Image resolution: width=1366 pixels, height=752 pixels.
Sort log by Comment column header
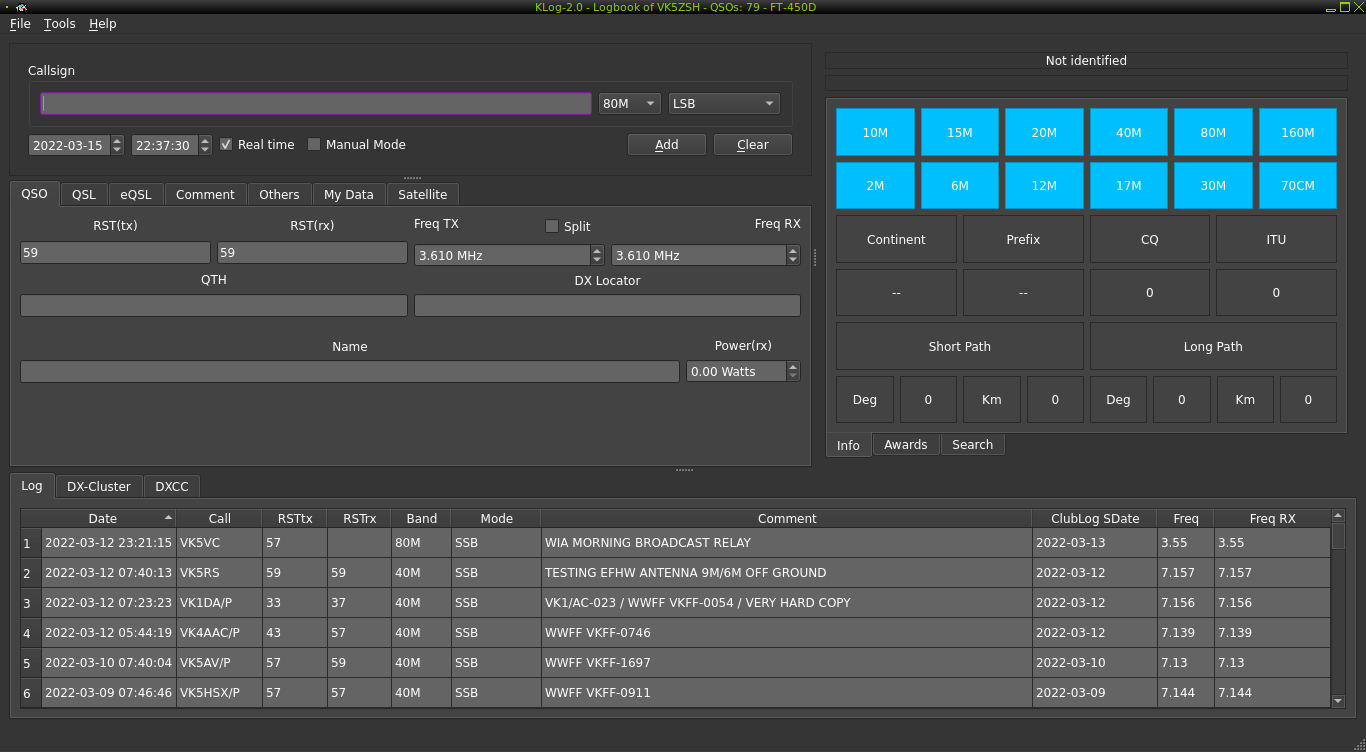pyautogui.click(x=787, y=519)
